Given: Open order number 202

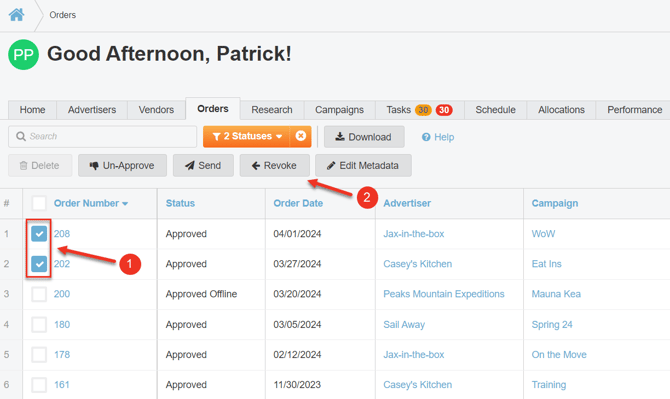Looking at the screenshot, I should point(62,264).
